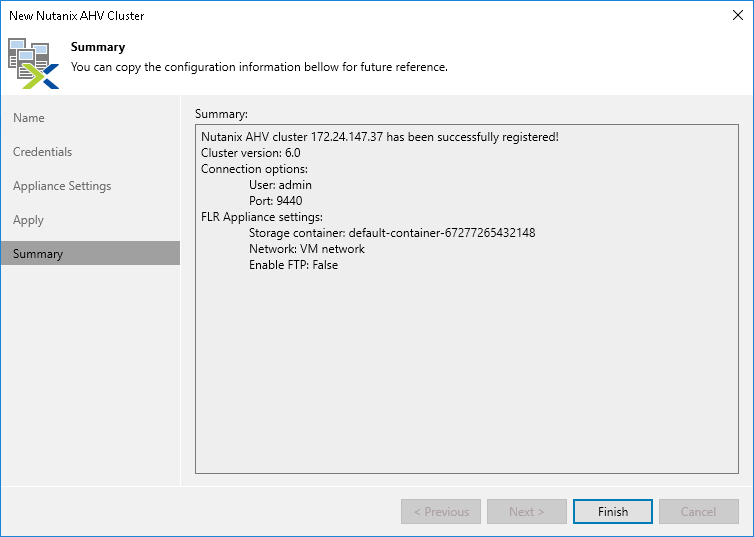754x537 pixels.
Task: Click the greyed-out Cancel button
Action: click(x=699, y=512)
